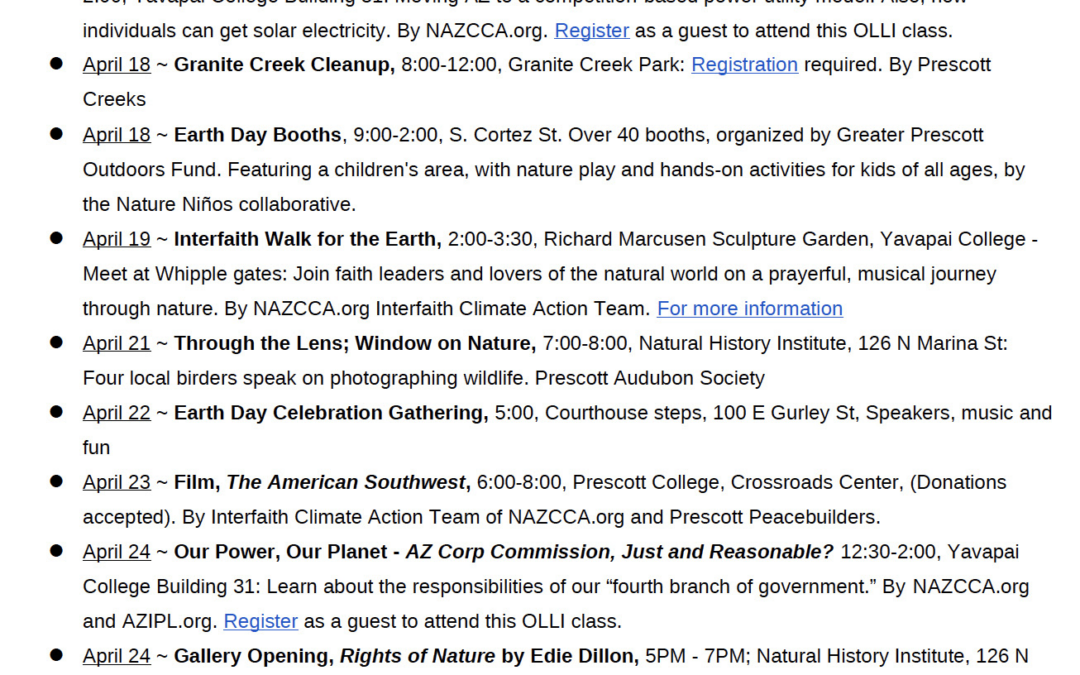The height and width of the screenshot is (675, 1080).
Task: Click April 18 date before Earth Day Booths
Action: coord(116,135)
